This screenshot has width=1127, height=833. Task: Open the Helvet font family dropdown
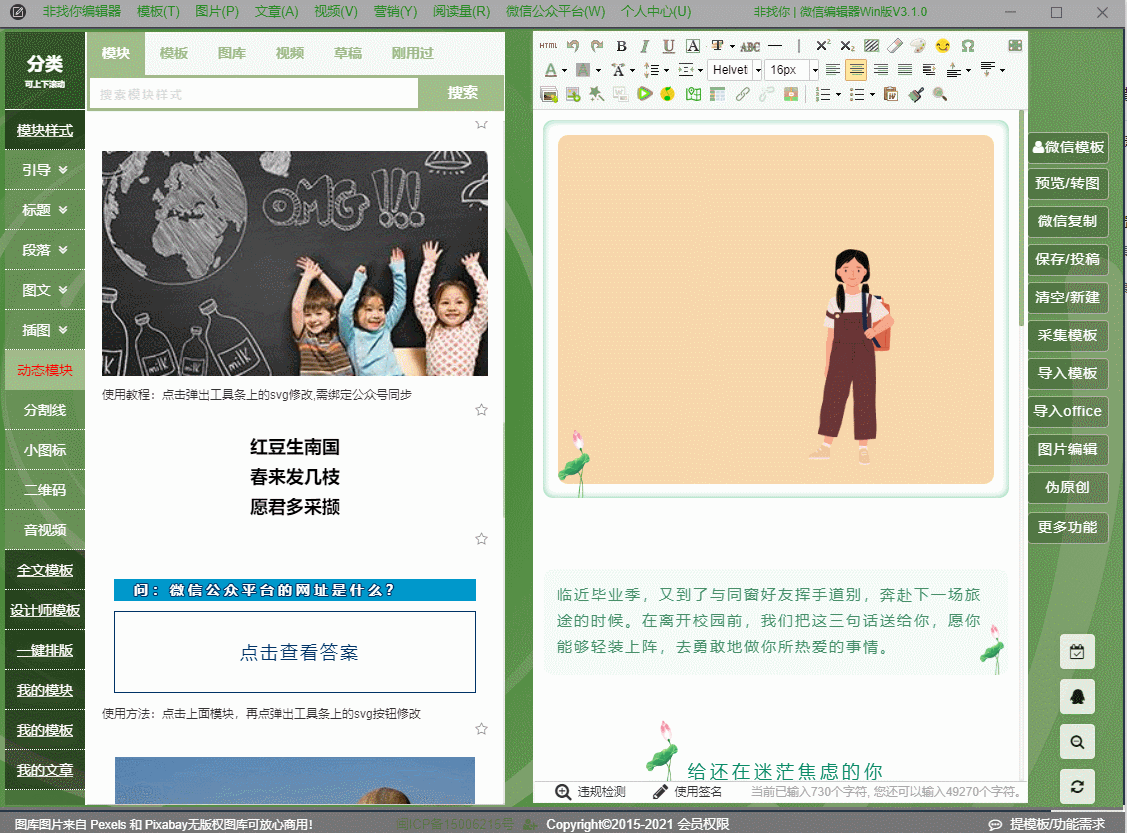pos(758,70)
